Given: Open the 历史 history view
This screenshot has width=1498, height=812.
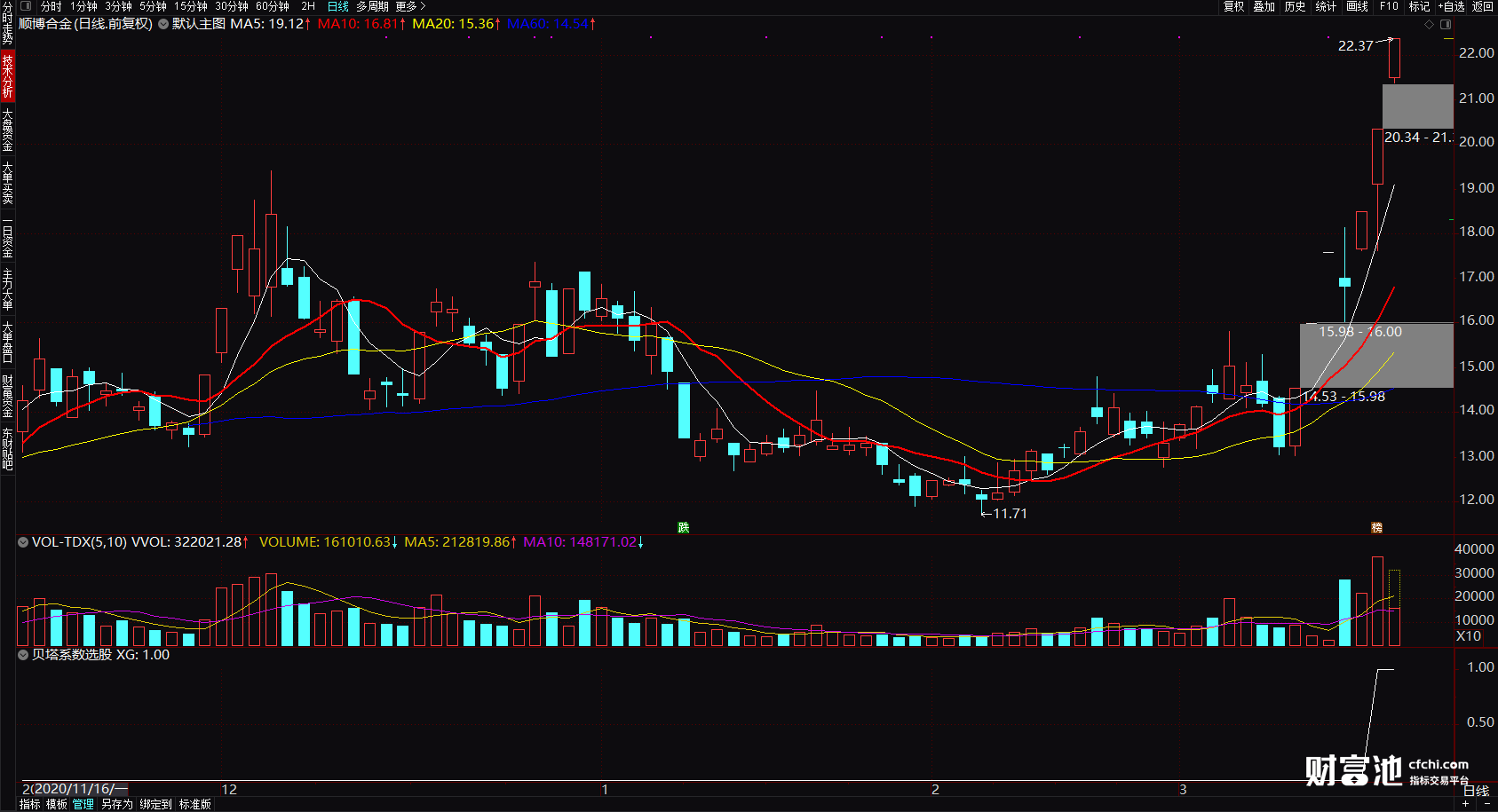Looking at the screenshot, I should tap(1296, 6).
